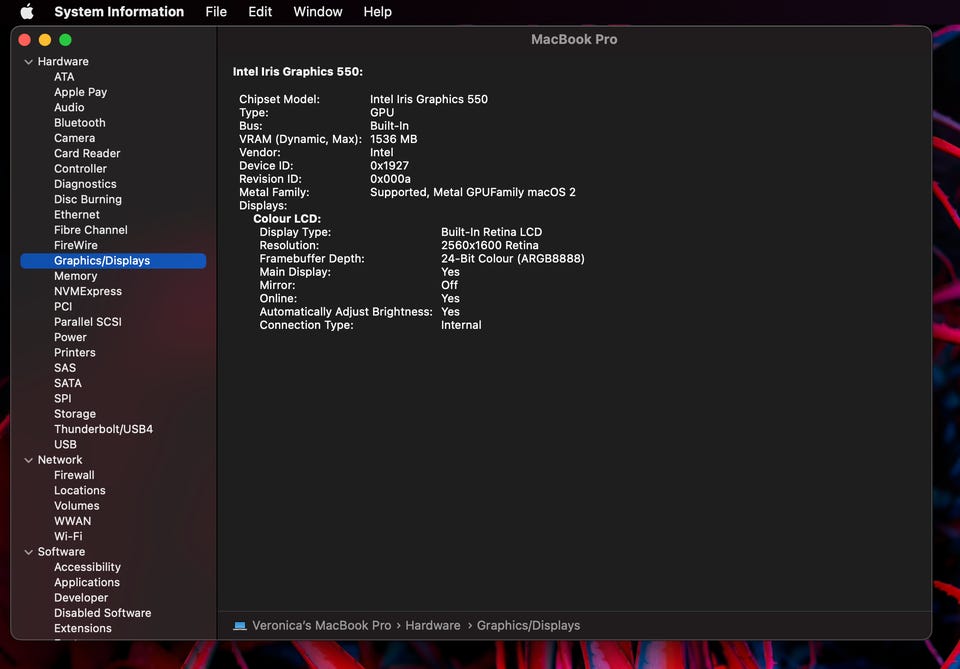Collapse the Hardware section
Viewport: 960px width, 669px height.
tap(28, 62)
